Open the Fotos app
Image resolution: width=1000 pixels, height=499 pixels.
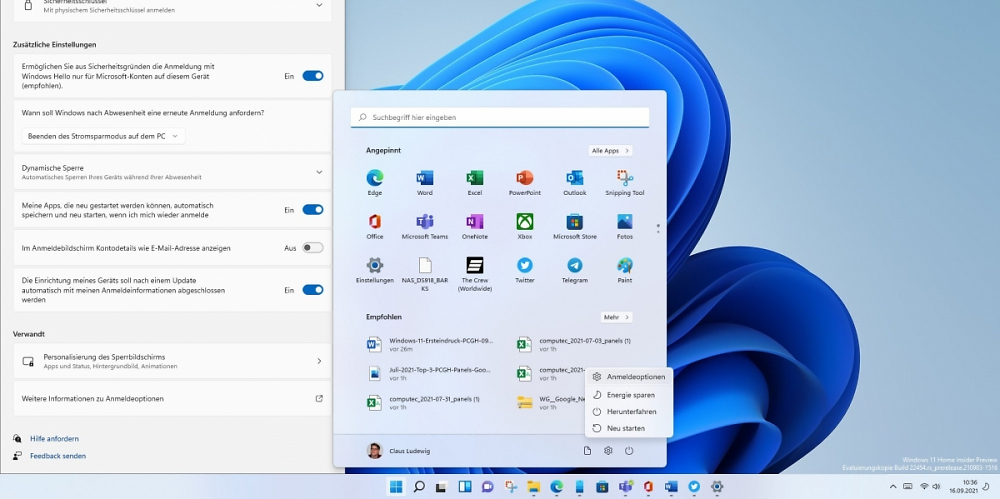(624, 227)
